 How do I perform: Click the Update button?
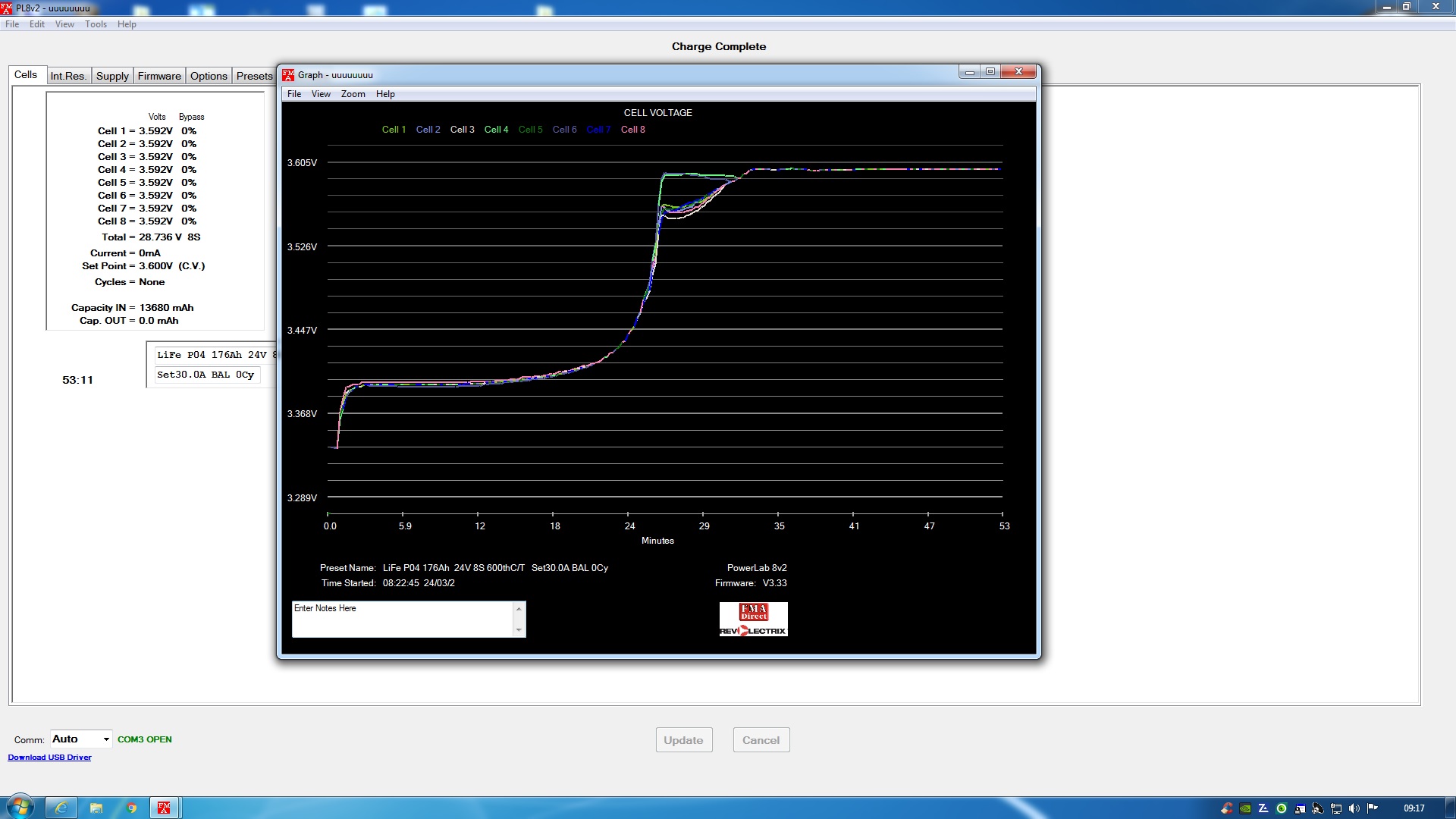point(683,740)
